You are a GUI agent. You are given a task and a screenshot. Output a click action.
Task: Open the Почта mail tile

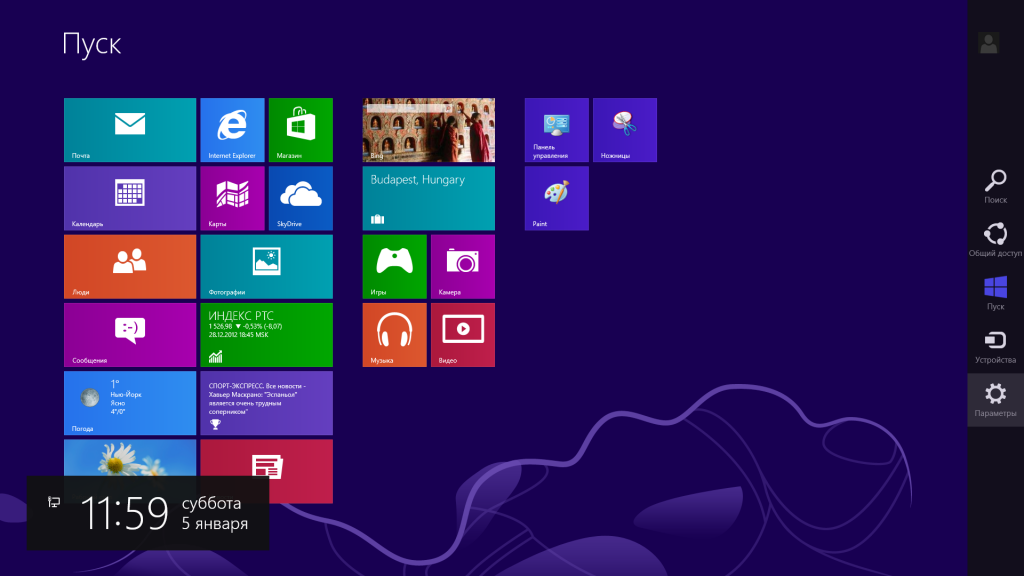(x=130, y=130)
